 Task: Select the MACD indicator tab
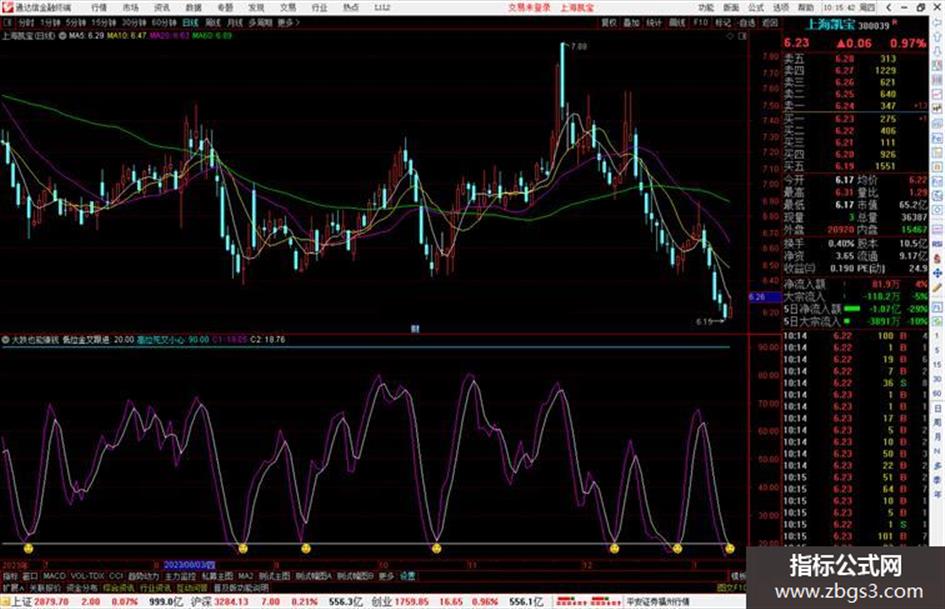(x=54, y=576)
